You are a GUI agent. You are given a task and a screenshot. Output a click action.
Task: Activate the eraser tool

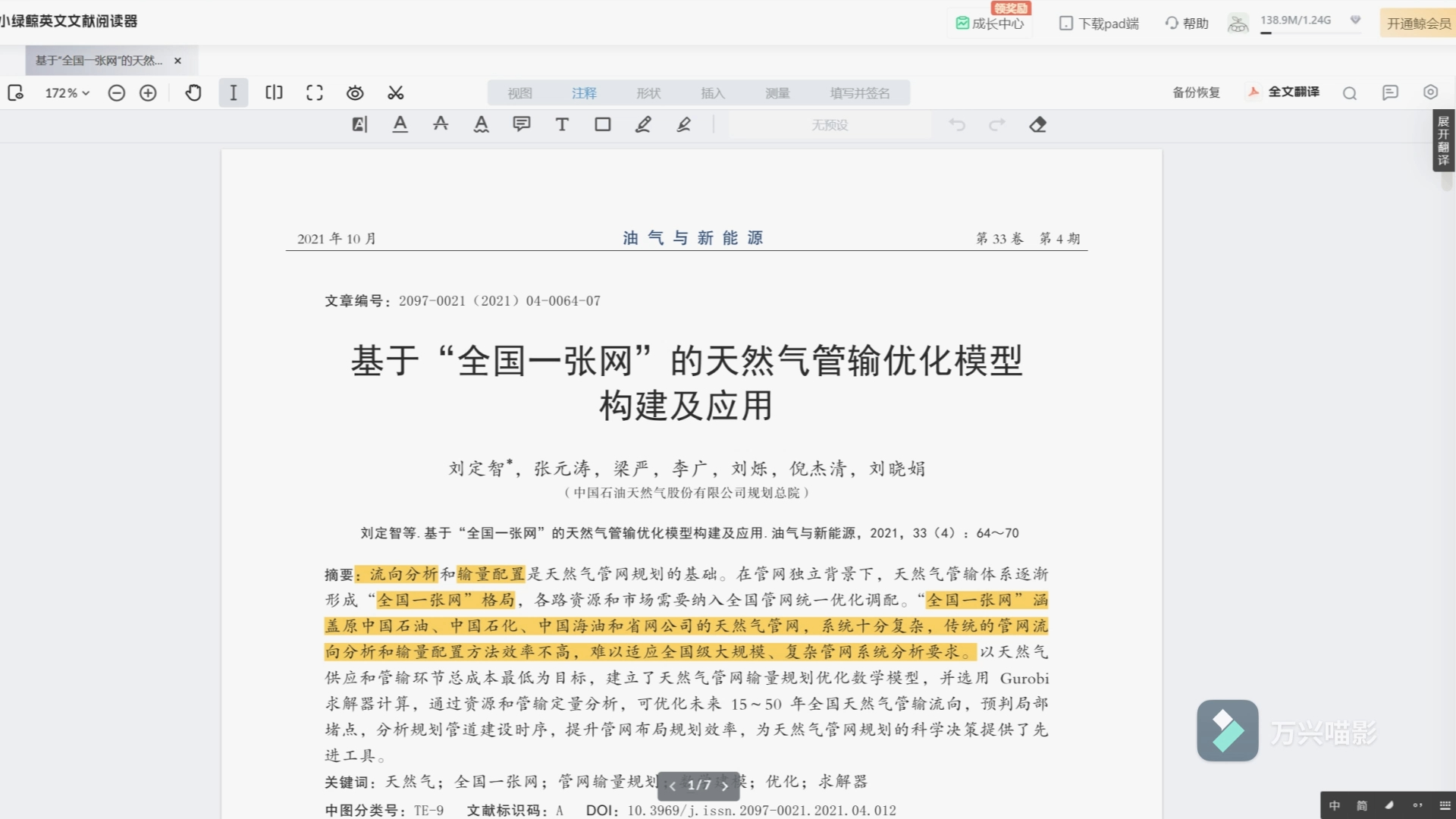pos(1038,124)
